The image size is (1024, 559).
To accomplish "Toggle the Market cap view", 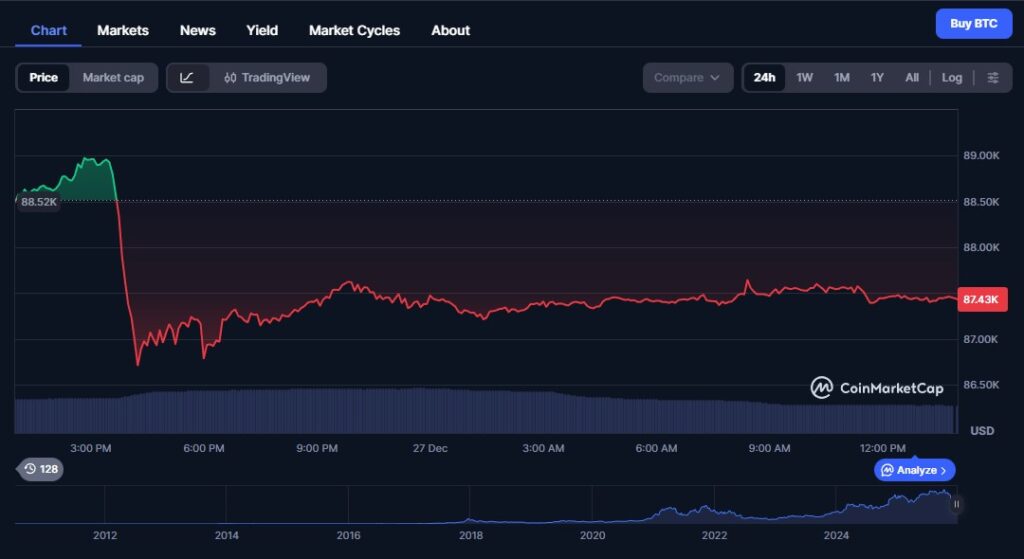I will (113, 78).
